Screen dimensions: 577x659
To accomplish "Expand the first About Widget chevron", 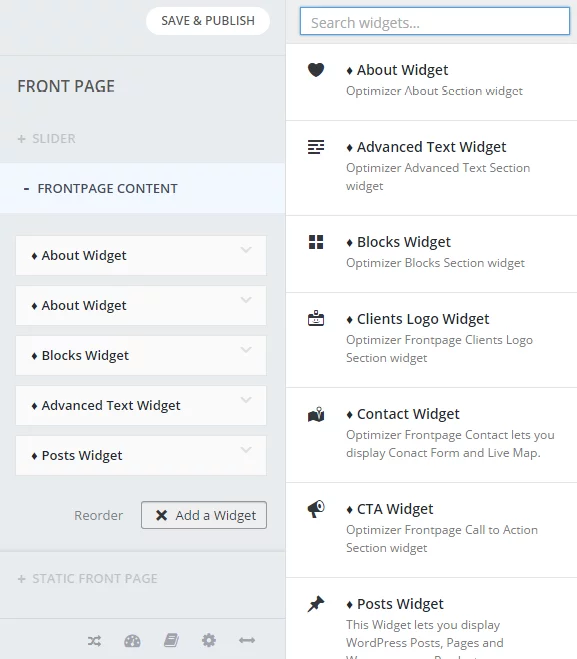I will point(246,250).
